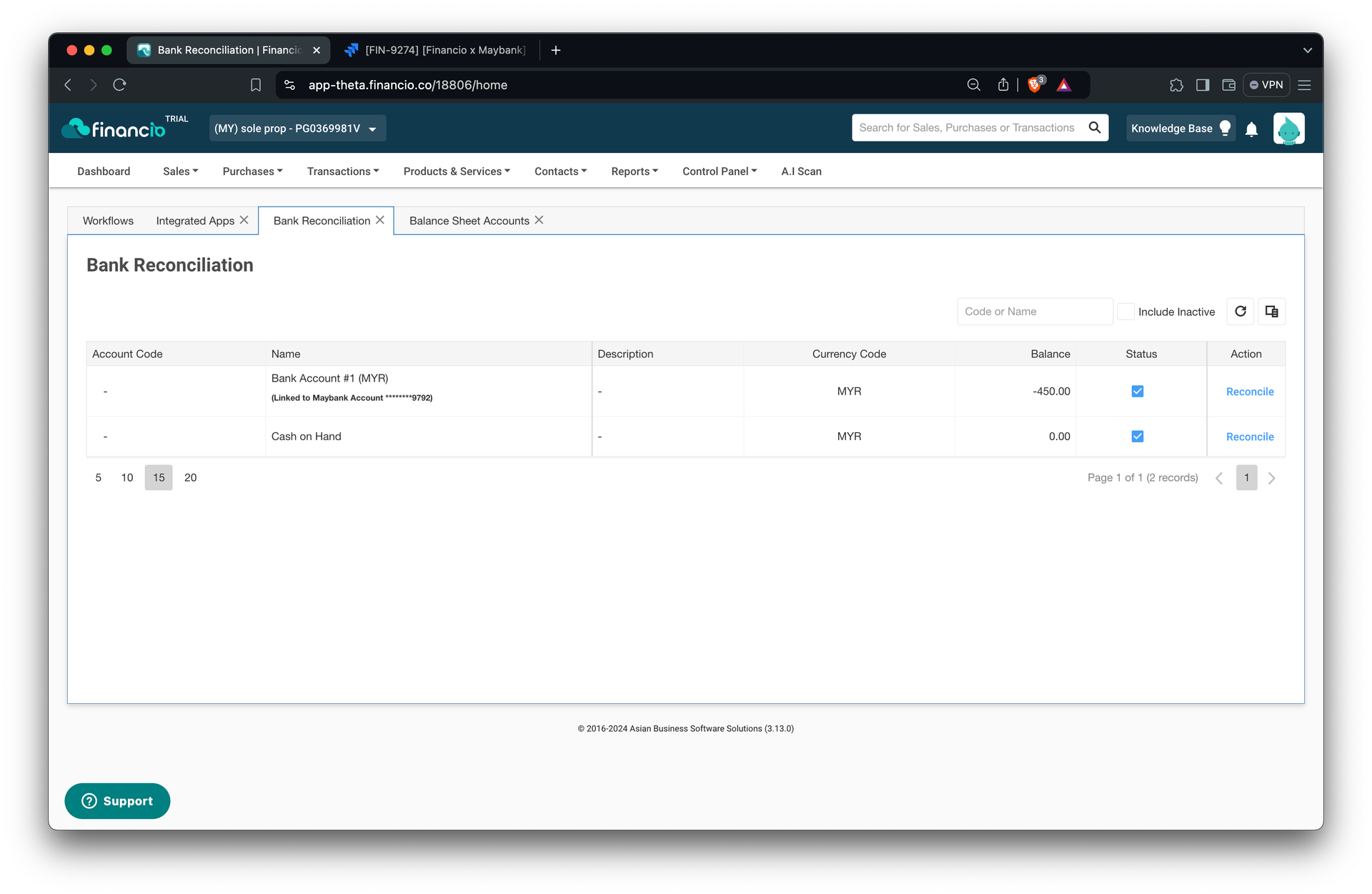Viewport: 1372px width, 894px height.
Task: Switch to Balance Sheet Accounts tab
Action: tap(469, 221)
